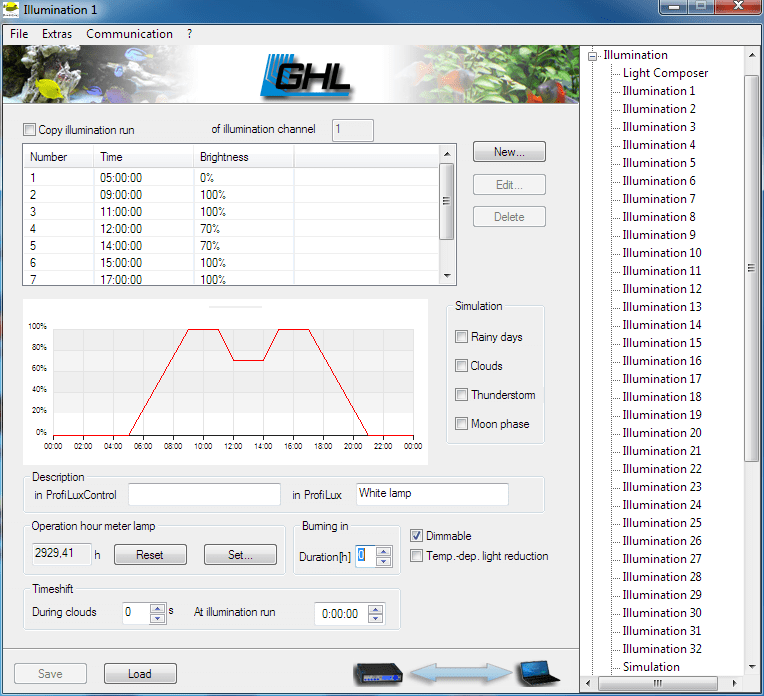Viewport: 764px width, 696px height.
Task: Enable Thunderstorm simulation
Action: [x=461, y=394]
